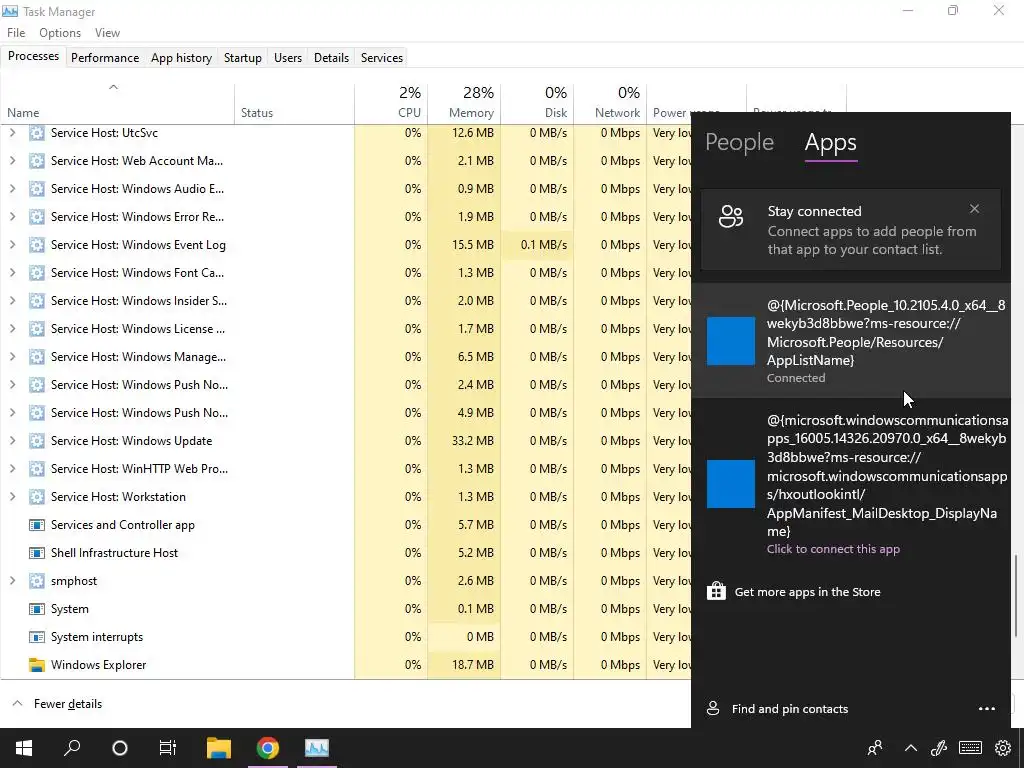Viewport: 1024px width, 768px height.
Task: Sort processes by CPU column
Action: [x=391, y=103]
